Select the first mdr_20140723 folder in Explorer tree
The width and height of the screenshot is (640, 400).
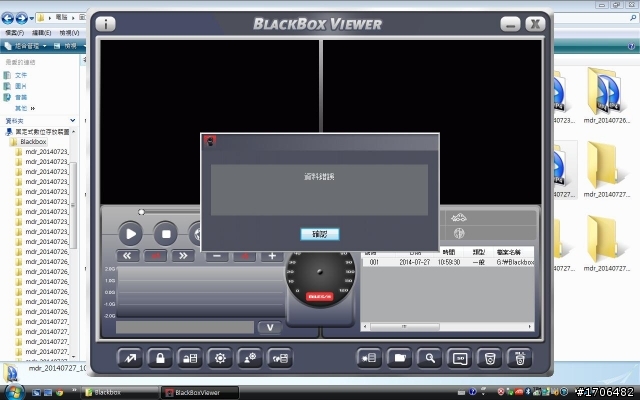[x=47, y=151]
